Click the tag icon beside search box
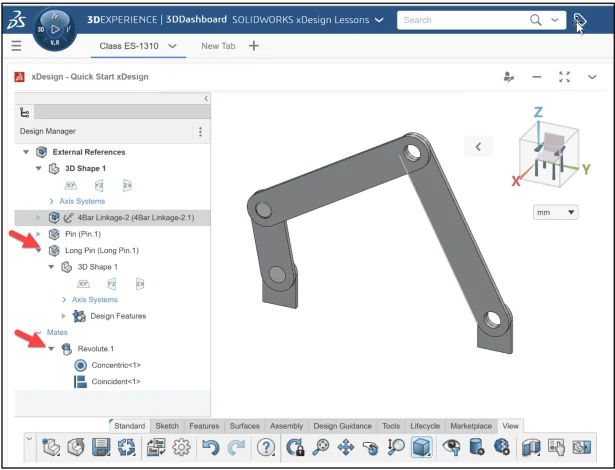 (580, 20)
